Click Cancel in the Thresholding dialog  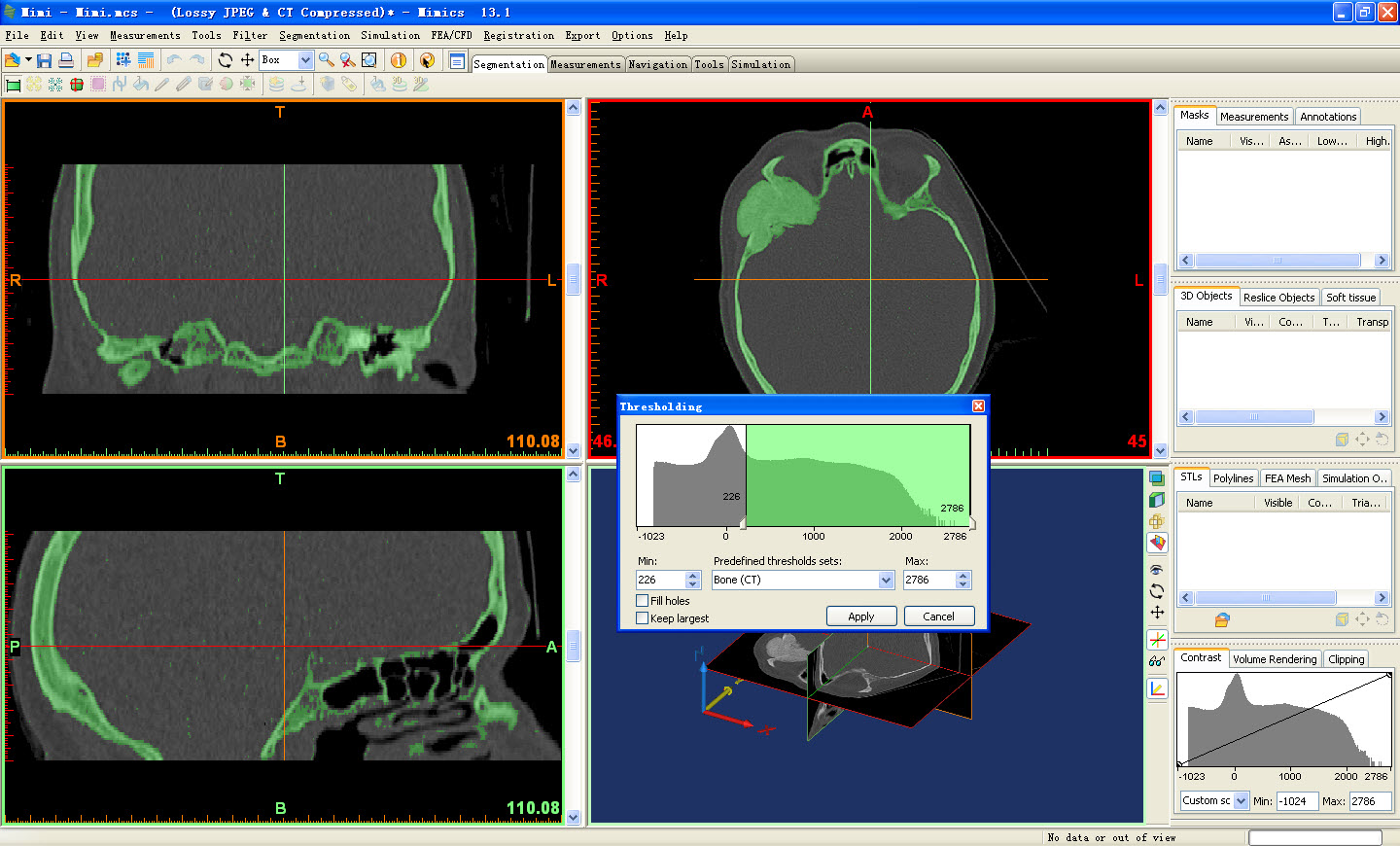pyautogui.click(x=939, y=617)
